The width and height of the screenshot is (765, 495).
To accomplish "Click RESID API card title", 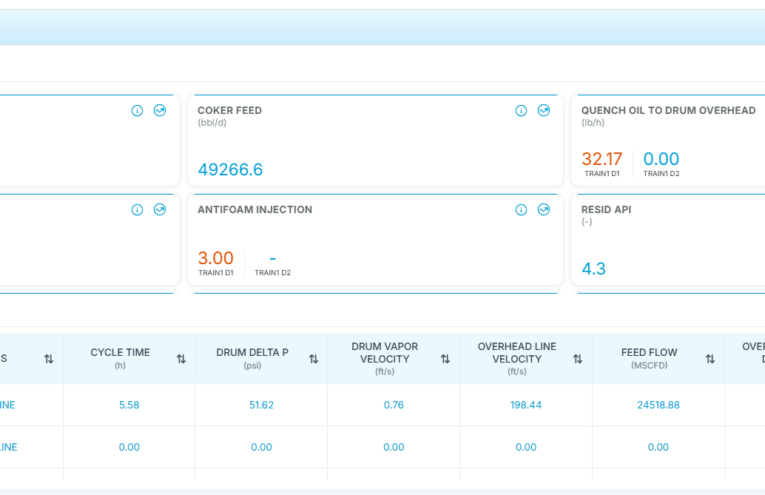I will click(606, 210).
